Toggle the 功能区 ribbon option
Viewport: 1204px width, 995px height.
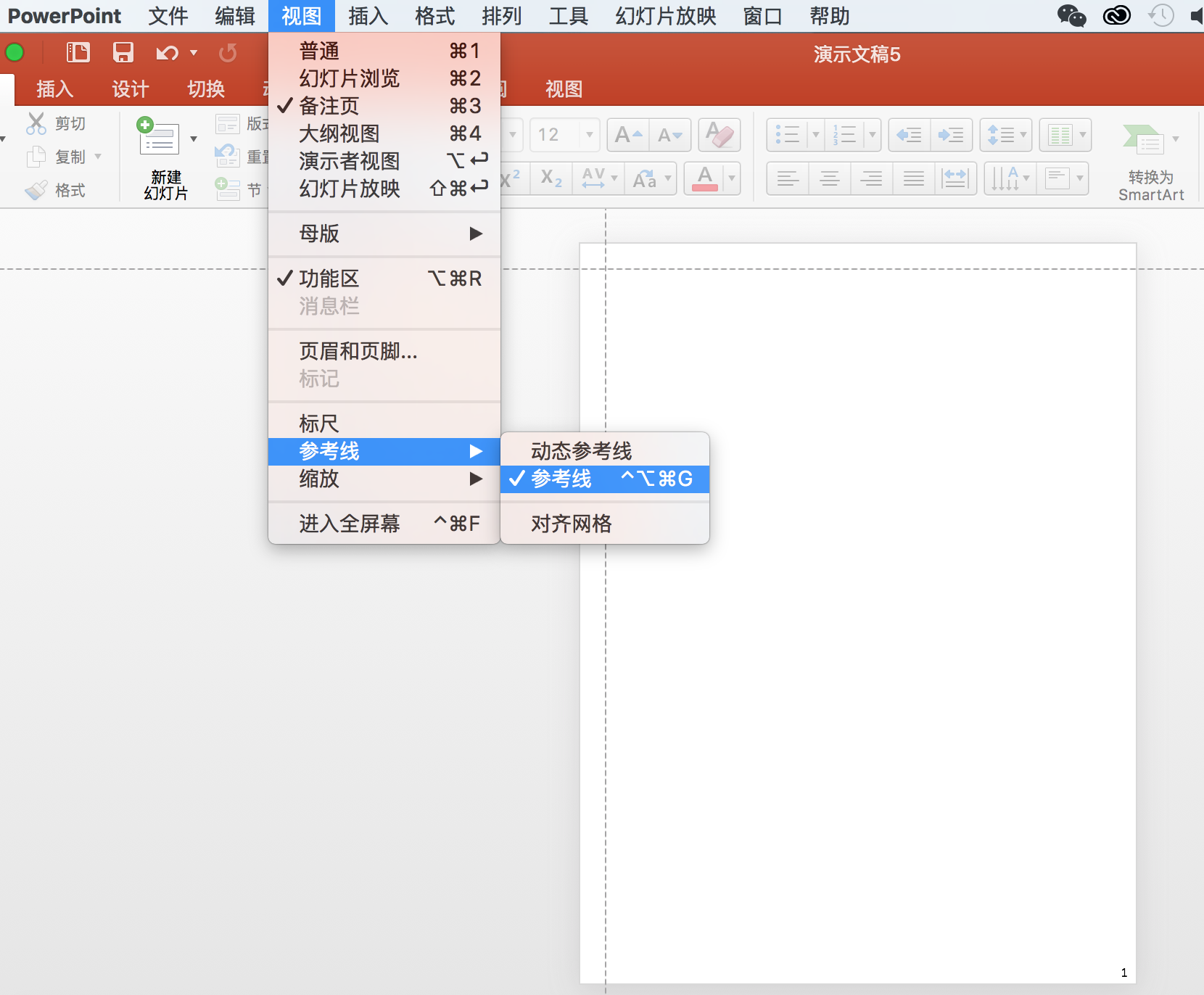tap(384, 278)
